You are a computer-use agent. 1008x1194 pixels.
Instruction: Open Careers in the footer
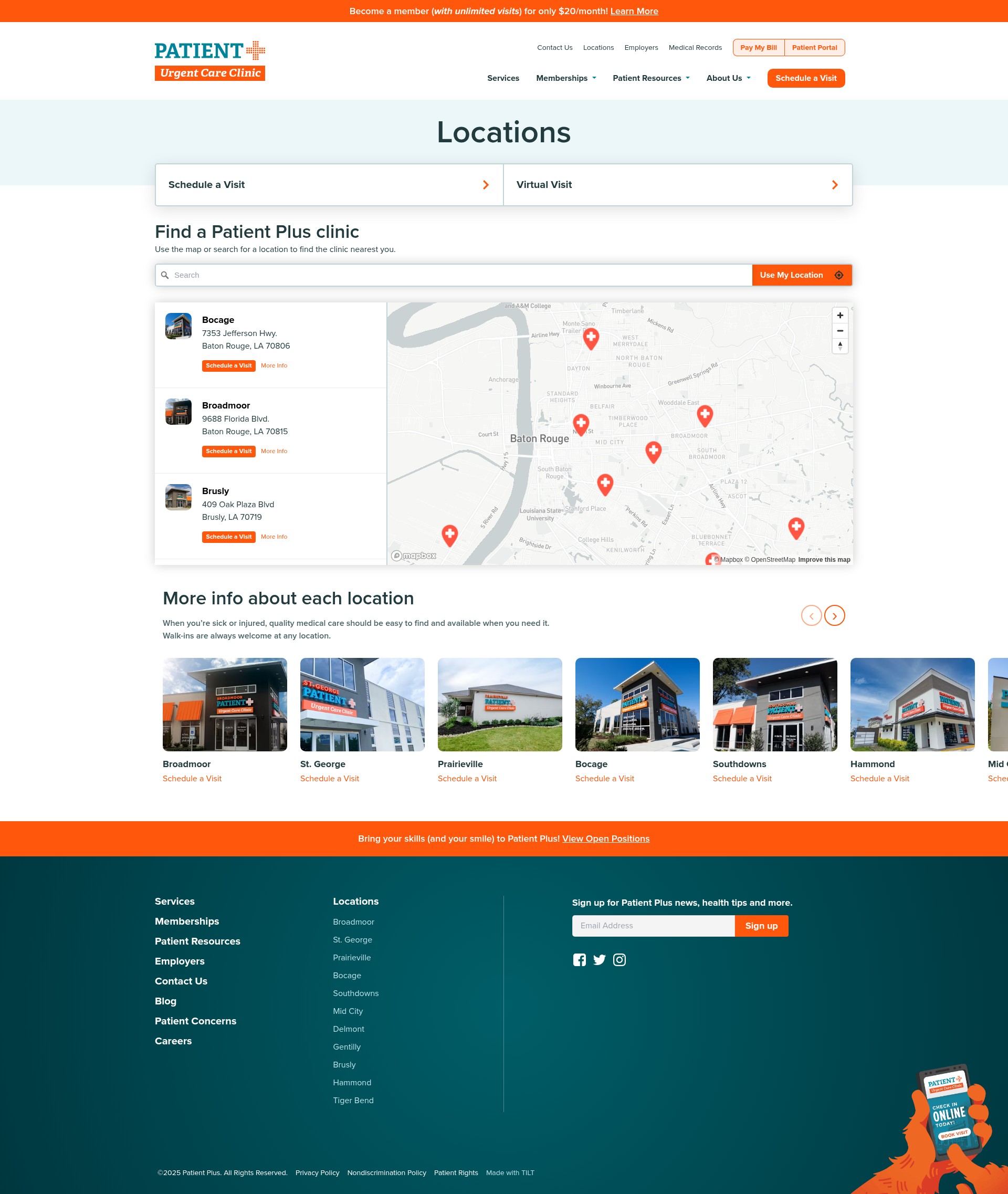[x=173, y=1041]
